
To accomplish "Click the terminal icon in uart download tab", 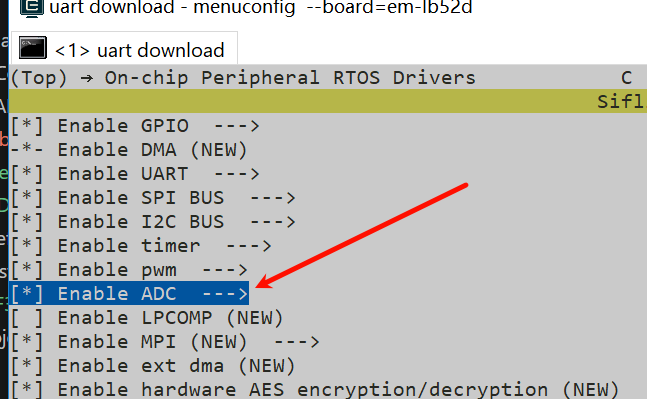I will point(33,48).
